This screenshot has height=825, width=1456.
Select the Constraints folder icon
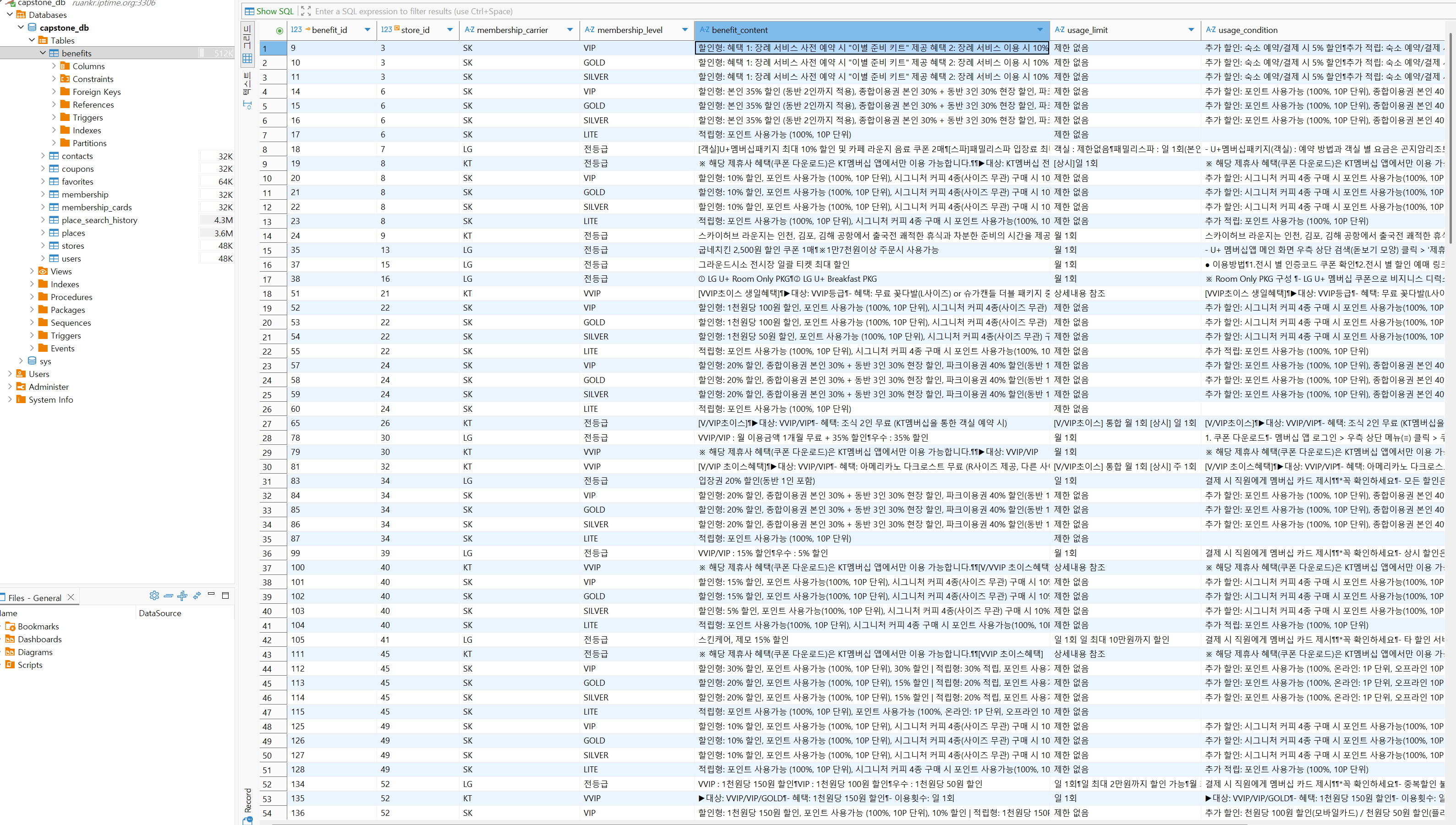(x=65, y=79)
